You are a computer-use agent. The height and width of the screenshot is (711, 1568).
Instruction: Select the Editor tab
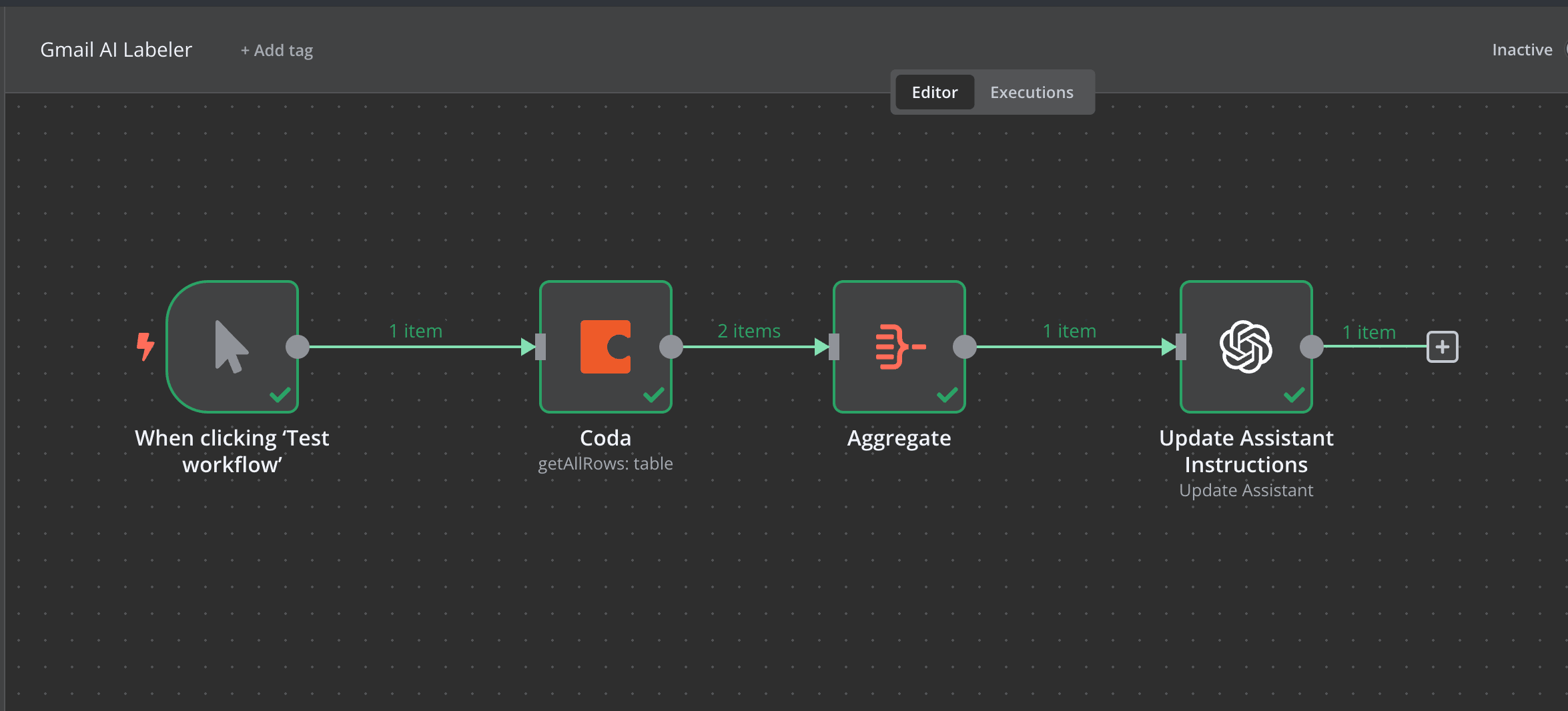pos(934,92)
